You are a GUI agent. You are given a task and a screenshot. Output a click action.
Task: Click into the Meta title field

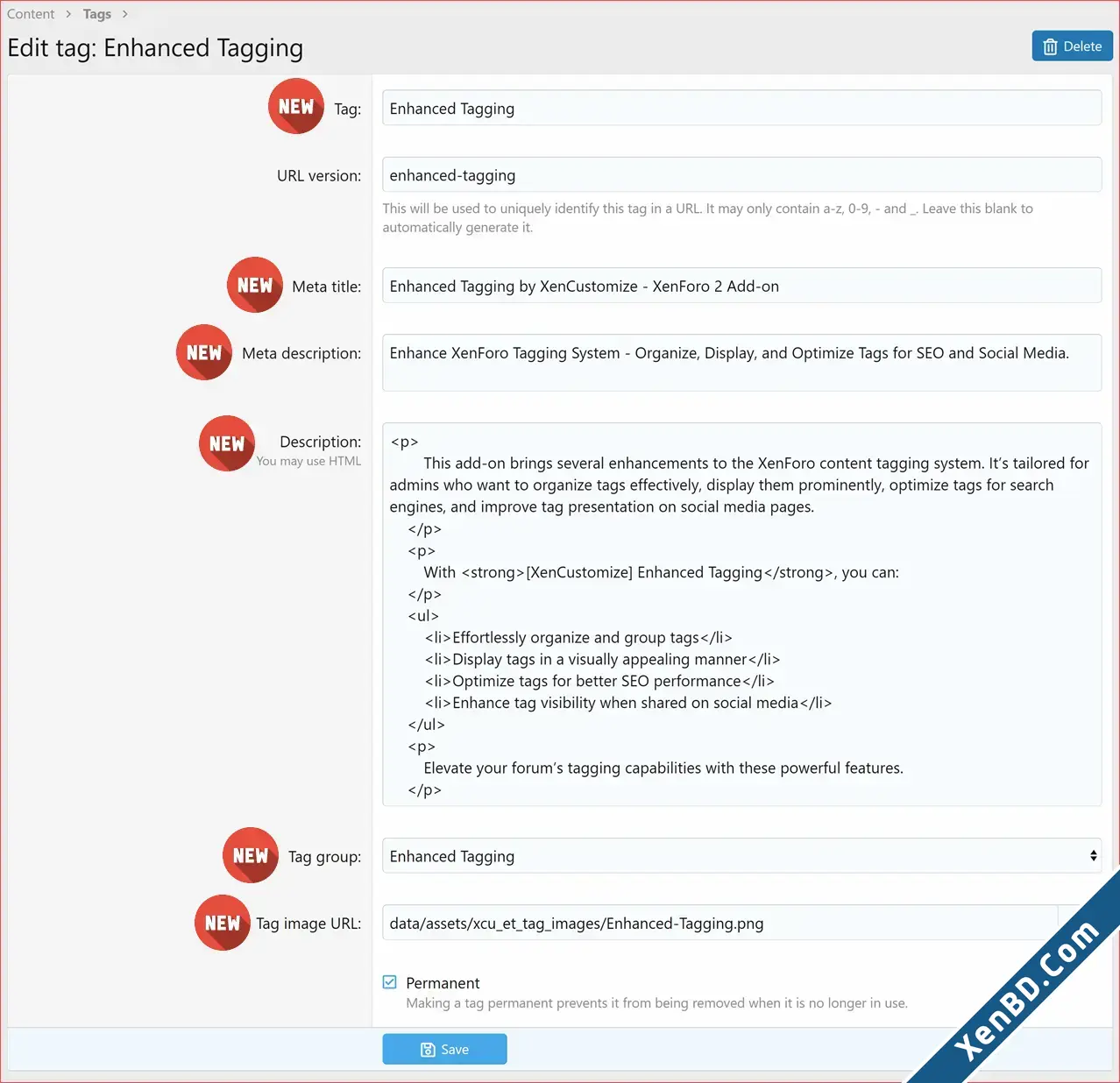pyautogui.click(x=741, y=287)
